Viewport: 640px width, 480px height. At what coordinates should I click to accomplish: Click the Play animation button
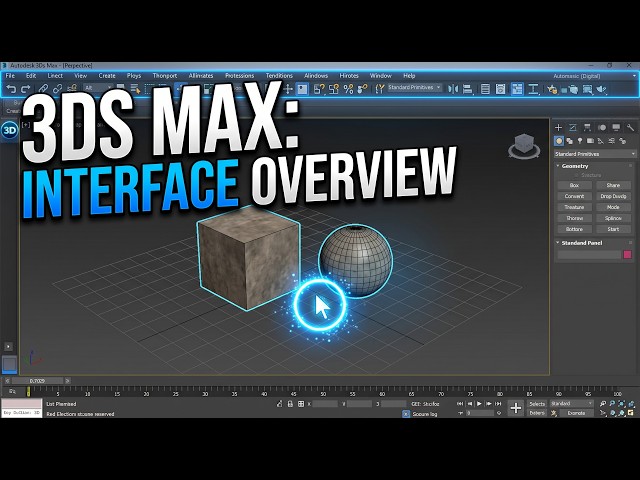(x=479, y=404)
